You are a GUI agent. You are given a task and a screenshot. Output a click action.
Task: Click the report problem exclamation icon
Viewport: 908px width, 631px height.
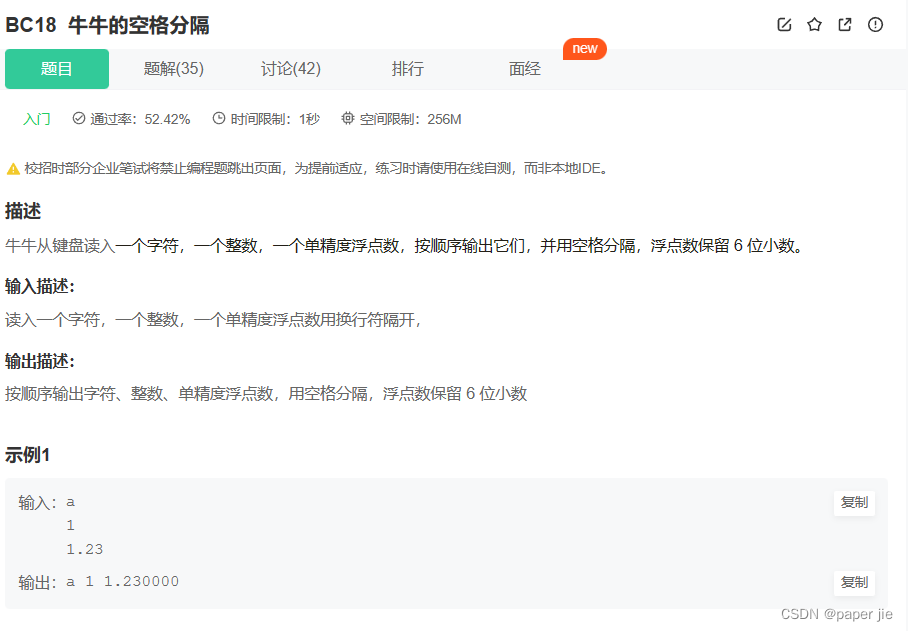(875, 24)
